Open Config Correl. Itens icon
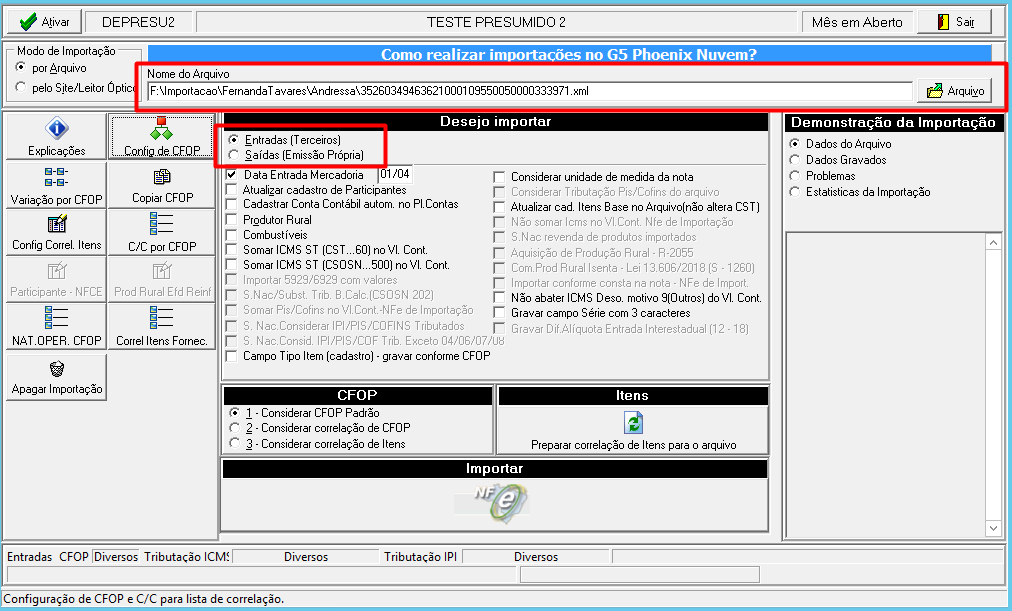The image size is (1012, 611). pos(56,224)
